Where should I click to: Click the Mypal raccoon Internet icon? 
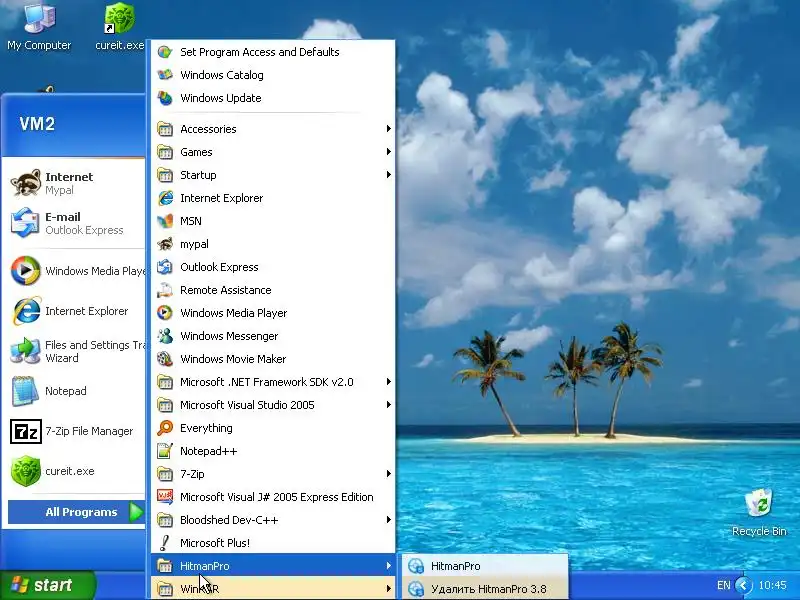click(26, 183)
